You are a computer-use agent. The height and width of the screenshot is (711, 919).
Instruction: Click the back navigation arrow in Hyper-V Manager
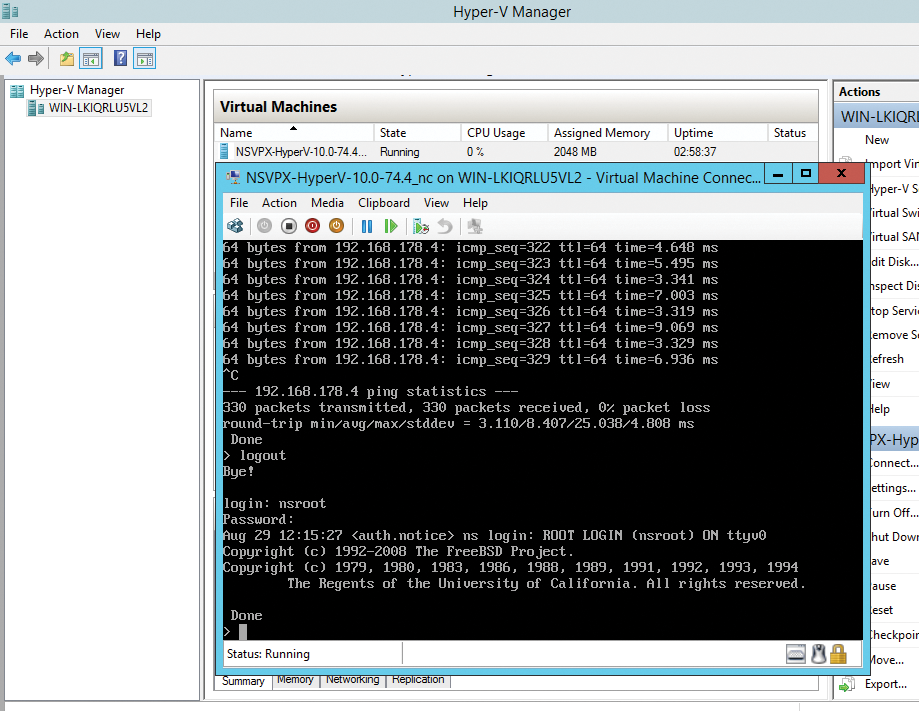pos(12,58)
